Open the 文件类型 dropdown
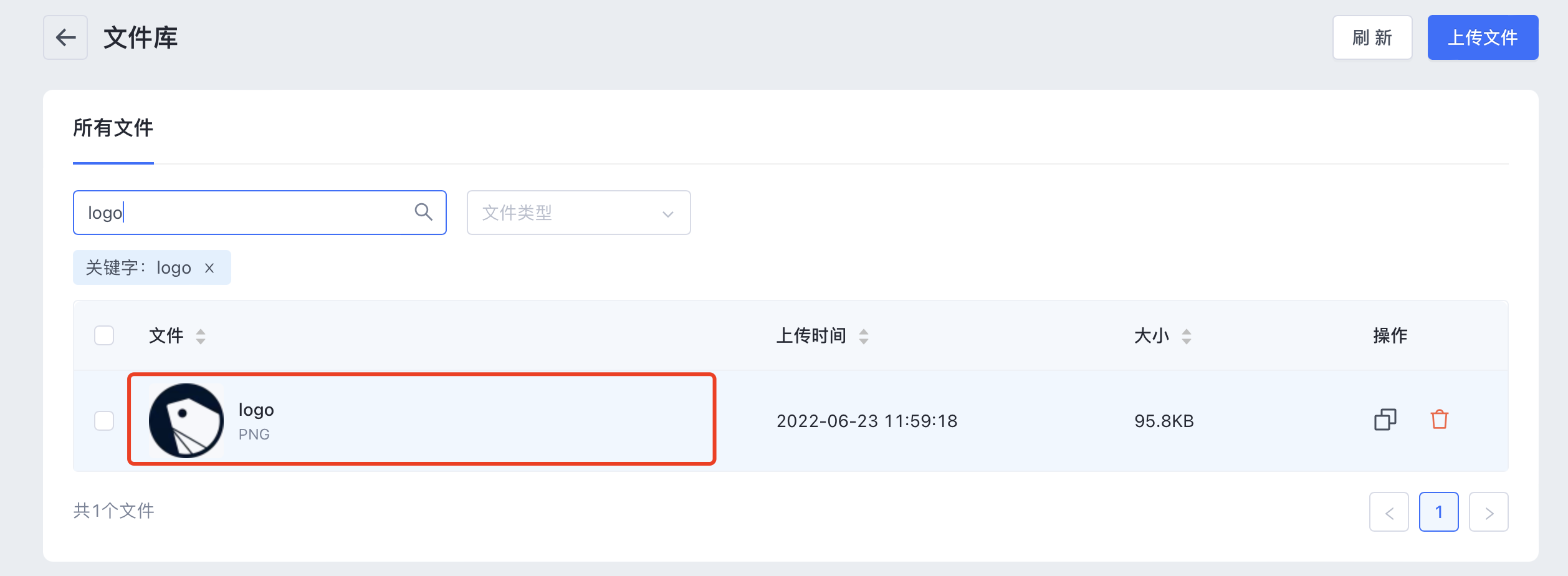 click(x=578, y=213)
